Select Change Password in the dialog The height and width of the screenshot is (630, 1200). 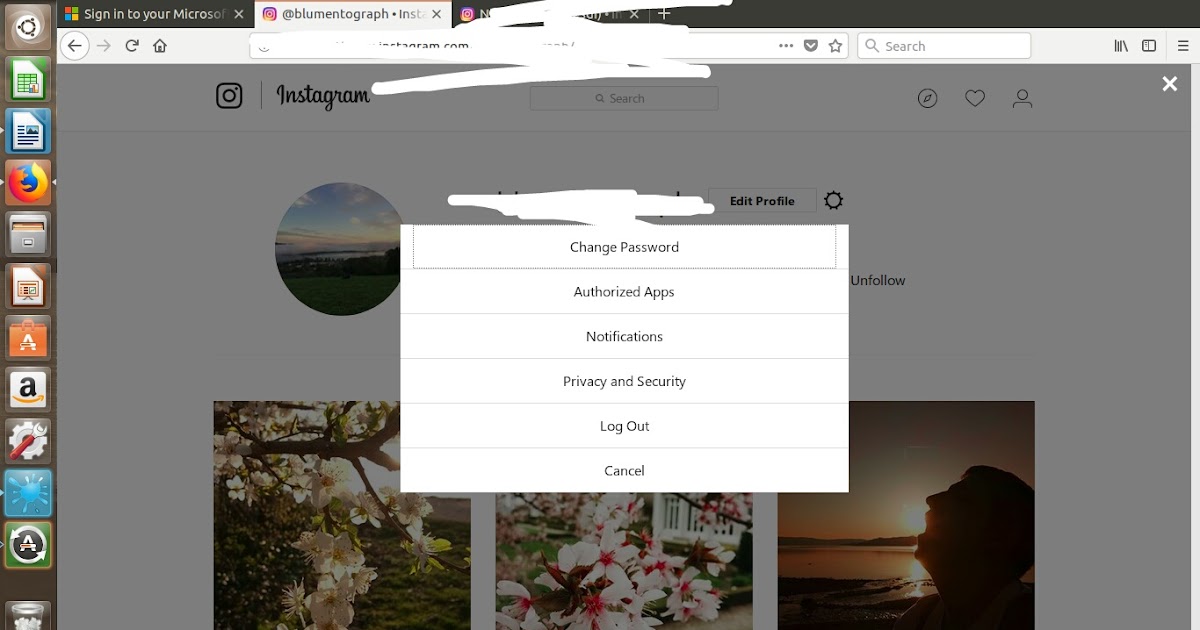pos(624,247)
